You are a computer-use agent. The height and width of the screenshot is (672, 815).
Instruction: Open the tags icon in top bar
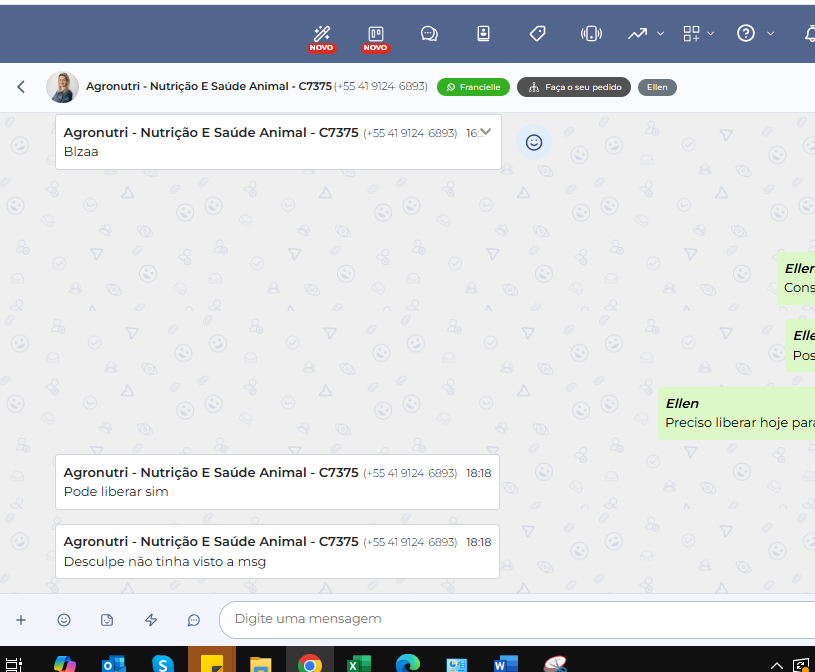point(537,33)
